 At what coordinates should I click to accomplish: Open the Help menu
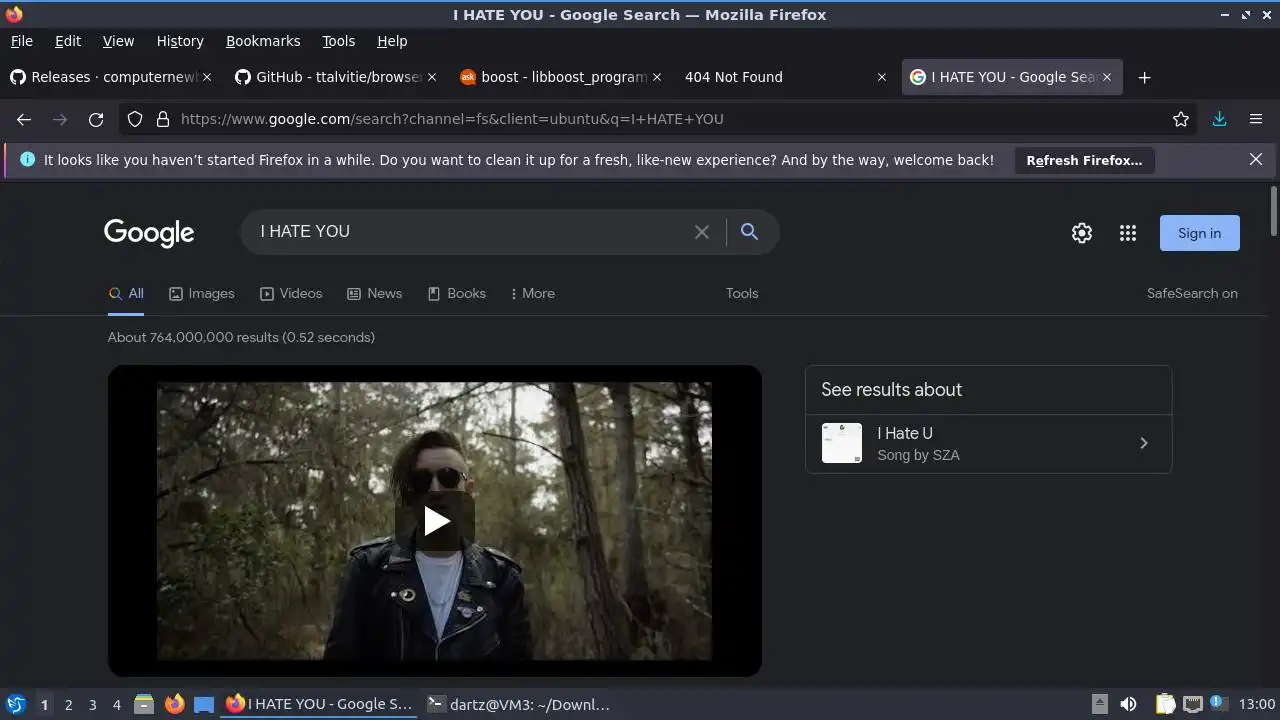pyautogui.click(x=392, y=41)
